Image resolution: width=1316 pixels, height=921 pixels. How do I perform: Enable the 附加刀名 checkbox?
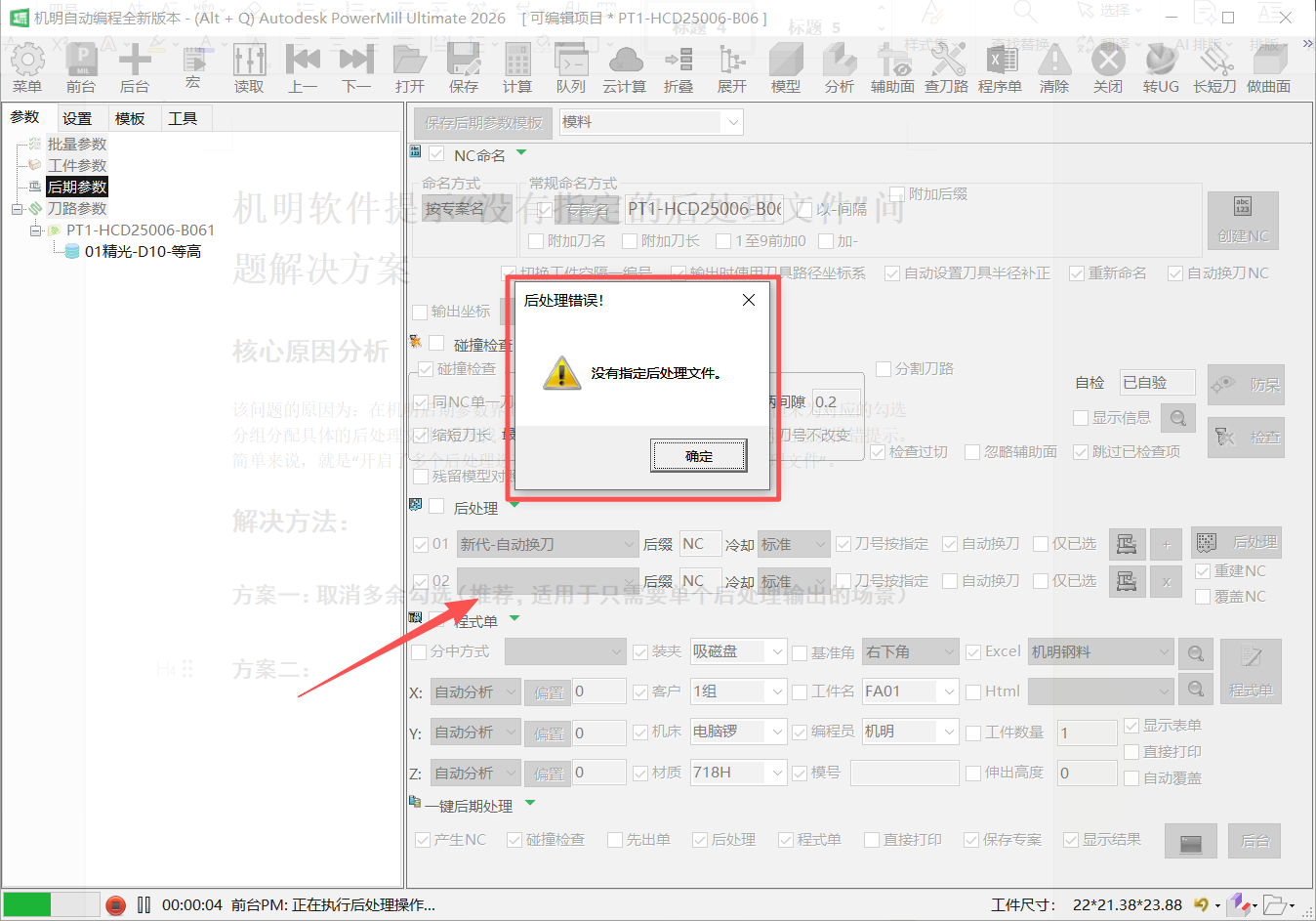pos(535,241)
